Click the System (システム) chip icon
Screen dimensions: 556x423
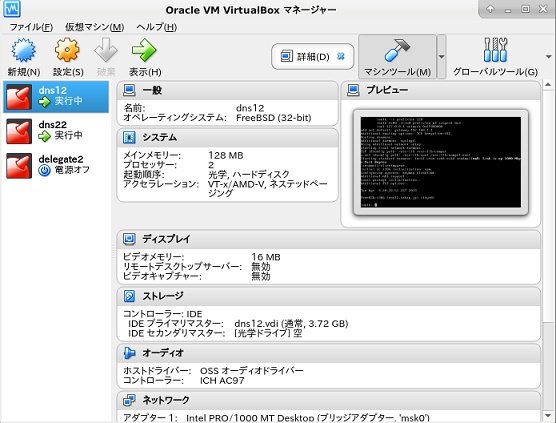coord(129,137)
